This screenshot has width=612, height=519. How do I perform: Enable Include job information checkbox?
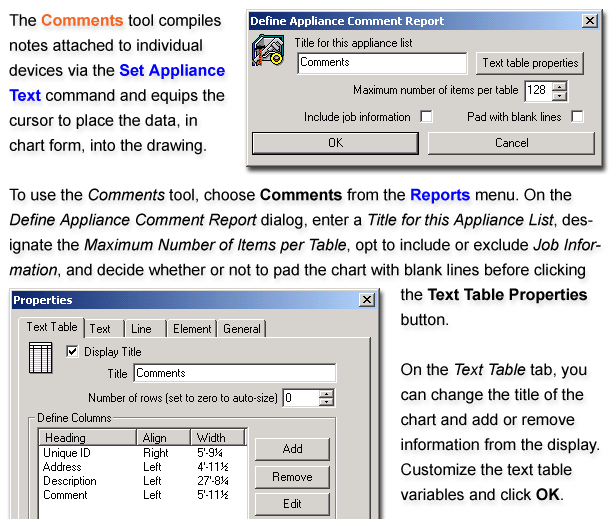pyautogui.click(x=426, y=116)
